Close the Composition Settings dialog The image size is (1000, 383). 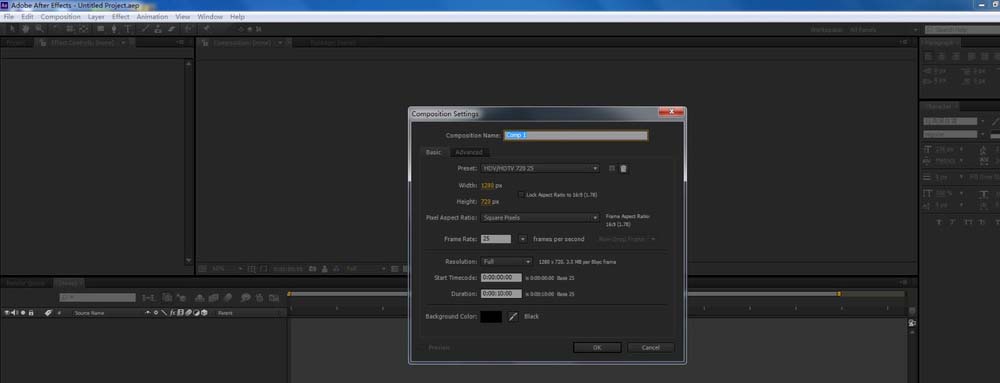click(671, 113)
